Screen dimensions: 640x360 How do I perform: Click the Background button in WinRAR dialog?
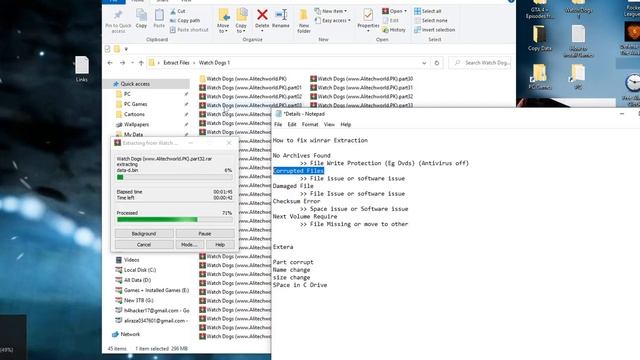coord(144,233)
